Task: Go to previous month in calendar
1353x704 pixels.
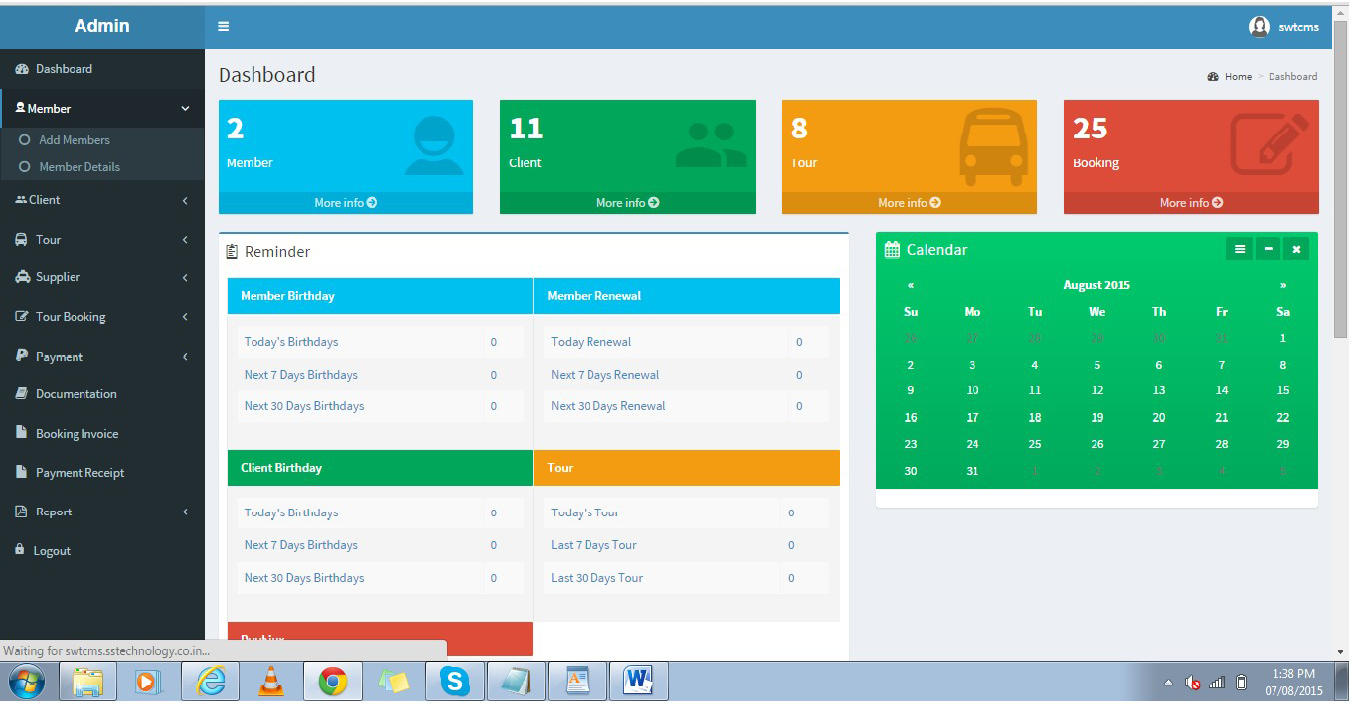Action: point(910,285)
